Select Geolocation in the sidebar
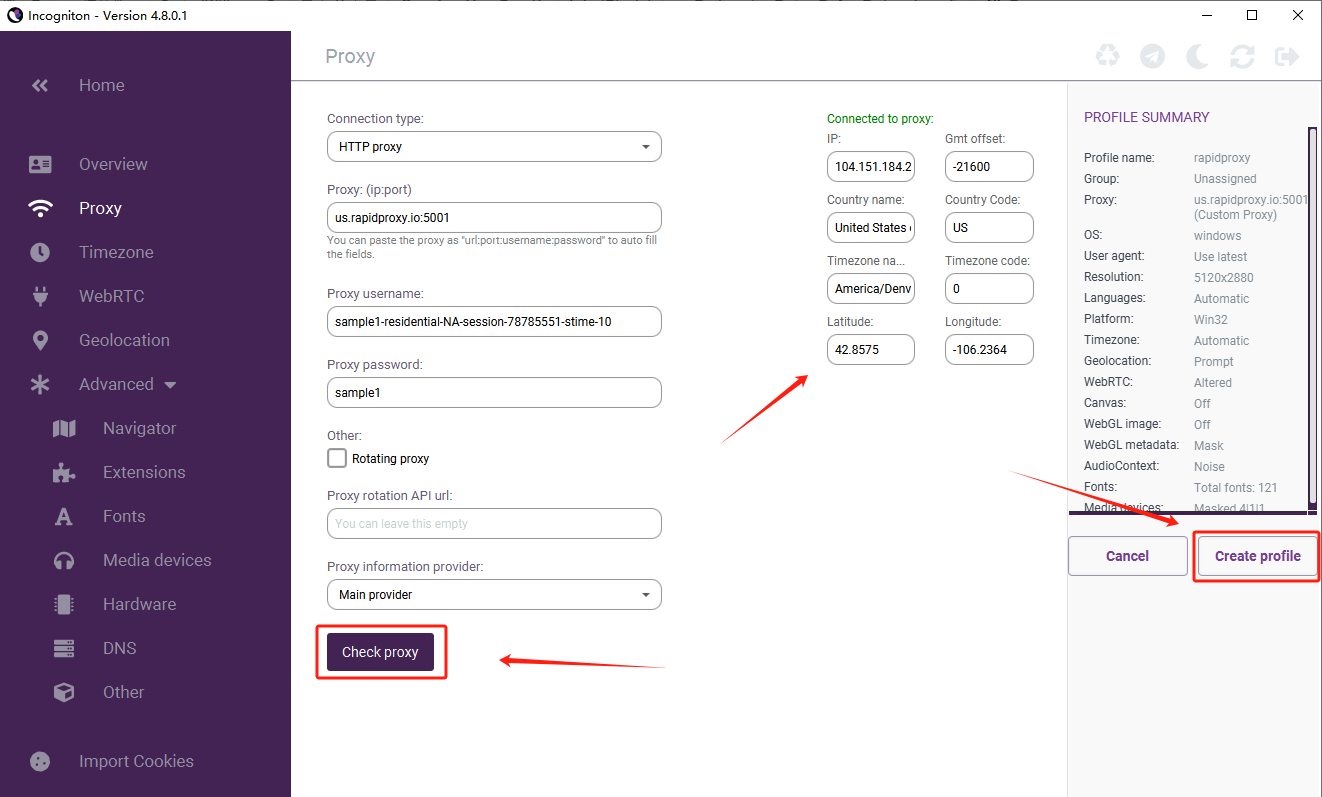The image size is (1322, 797). click(124, 340)
